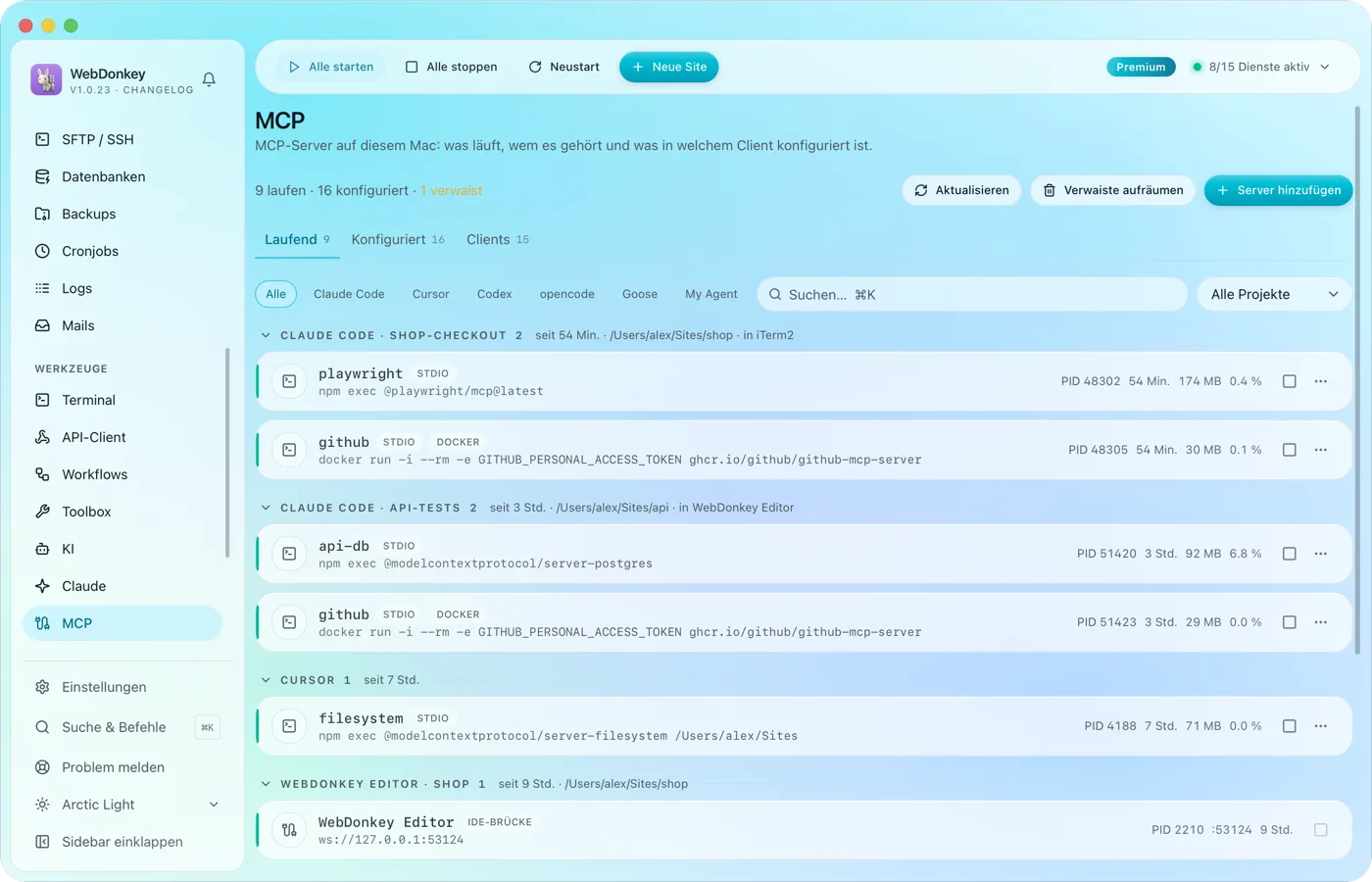Collapse Claude Code shop-checkout group
Viewport: 1372px width, 882px height.
266,335
